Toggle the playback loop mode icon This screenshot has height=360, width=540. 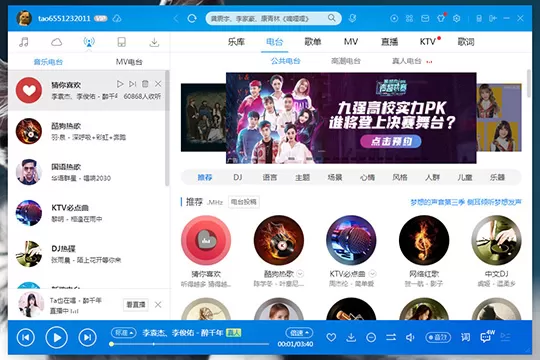tap(391, 337)
